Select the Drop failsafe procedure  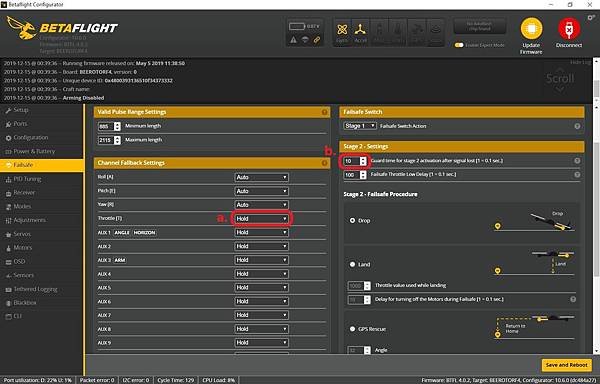(x=352, y=221)
